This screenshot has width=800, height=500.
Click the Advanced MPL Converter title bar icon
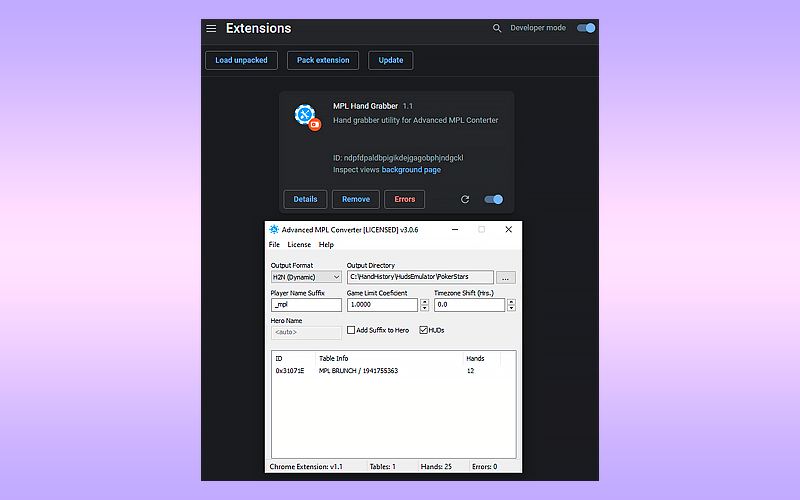click(275, 230)
